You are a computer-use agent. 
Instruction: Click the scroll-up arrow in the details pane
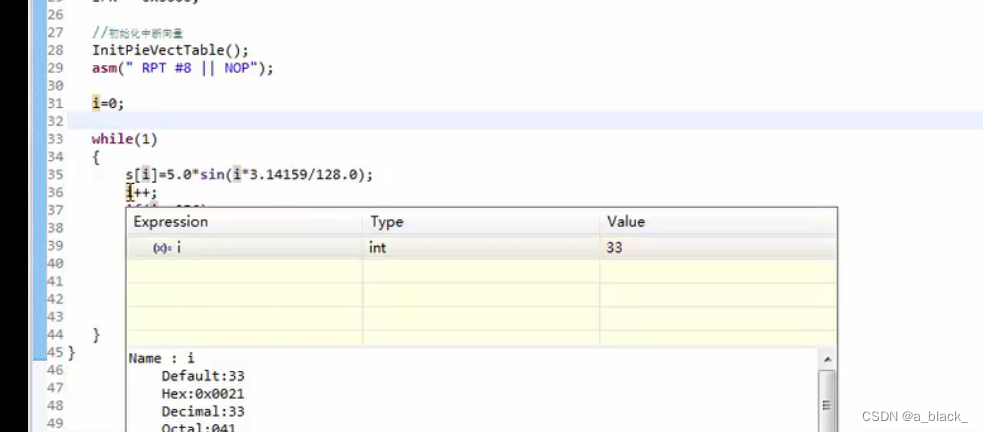[827, 360]
